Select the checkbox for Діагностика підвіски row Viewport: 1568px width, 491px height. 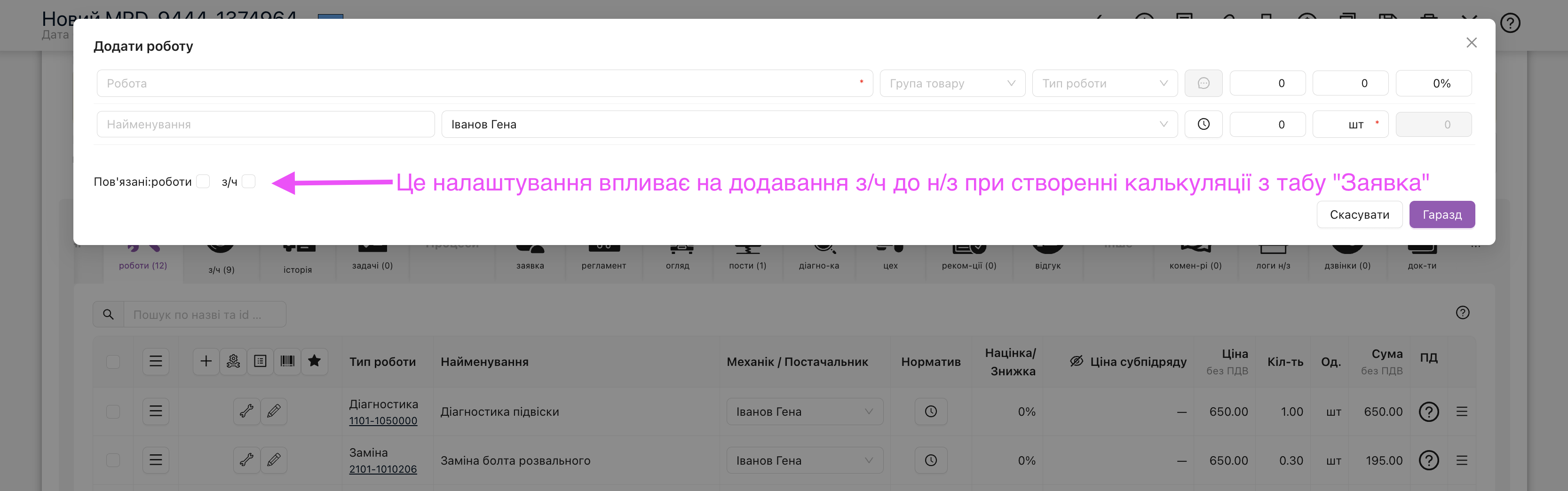113,412
